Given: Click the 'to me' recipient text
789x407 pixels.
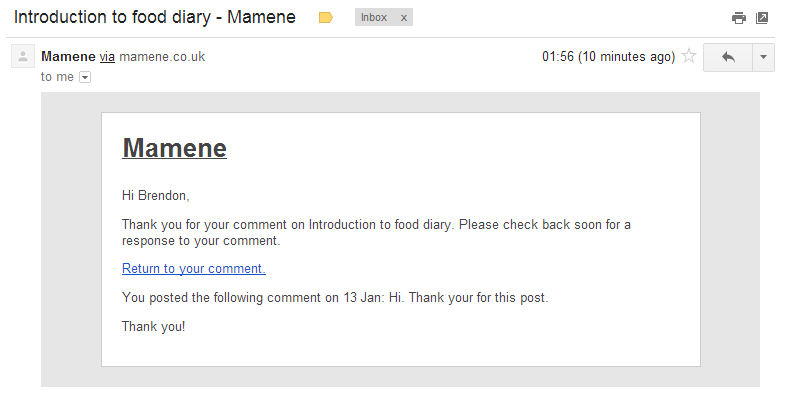Looking at the screenshot, I should (x=57, y=77).
